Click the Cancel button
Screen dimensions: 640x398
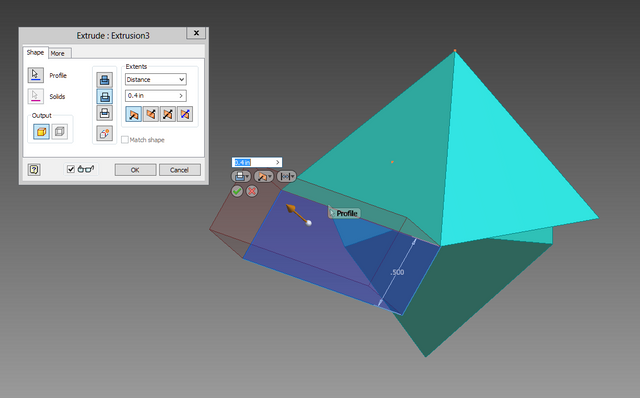[180, 170]
